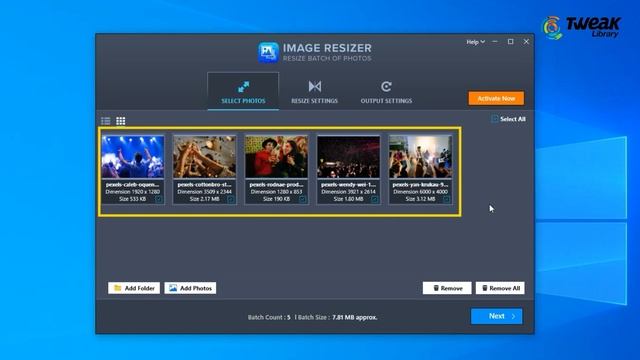Viewport: 640px width, 360px height.
Task: Select the pexels-wendy-wei dark crowd thumbnail
Action: pyautogui.click(x=349, y=157)
